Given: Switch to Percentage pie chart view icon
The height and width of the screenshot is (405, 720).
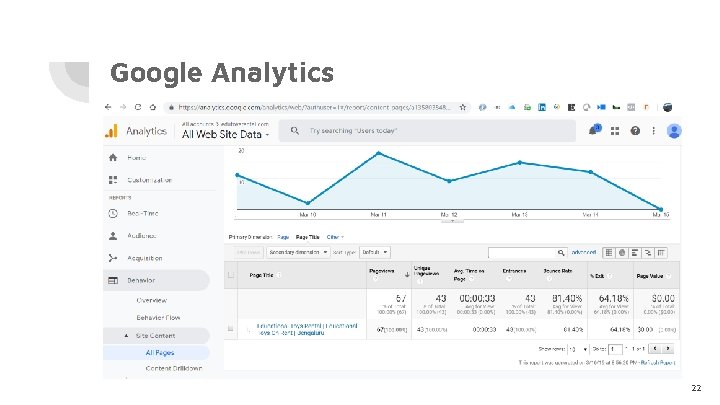Looking at the screenshot, I should click(622, 253).
